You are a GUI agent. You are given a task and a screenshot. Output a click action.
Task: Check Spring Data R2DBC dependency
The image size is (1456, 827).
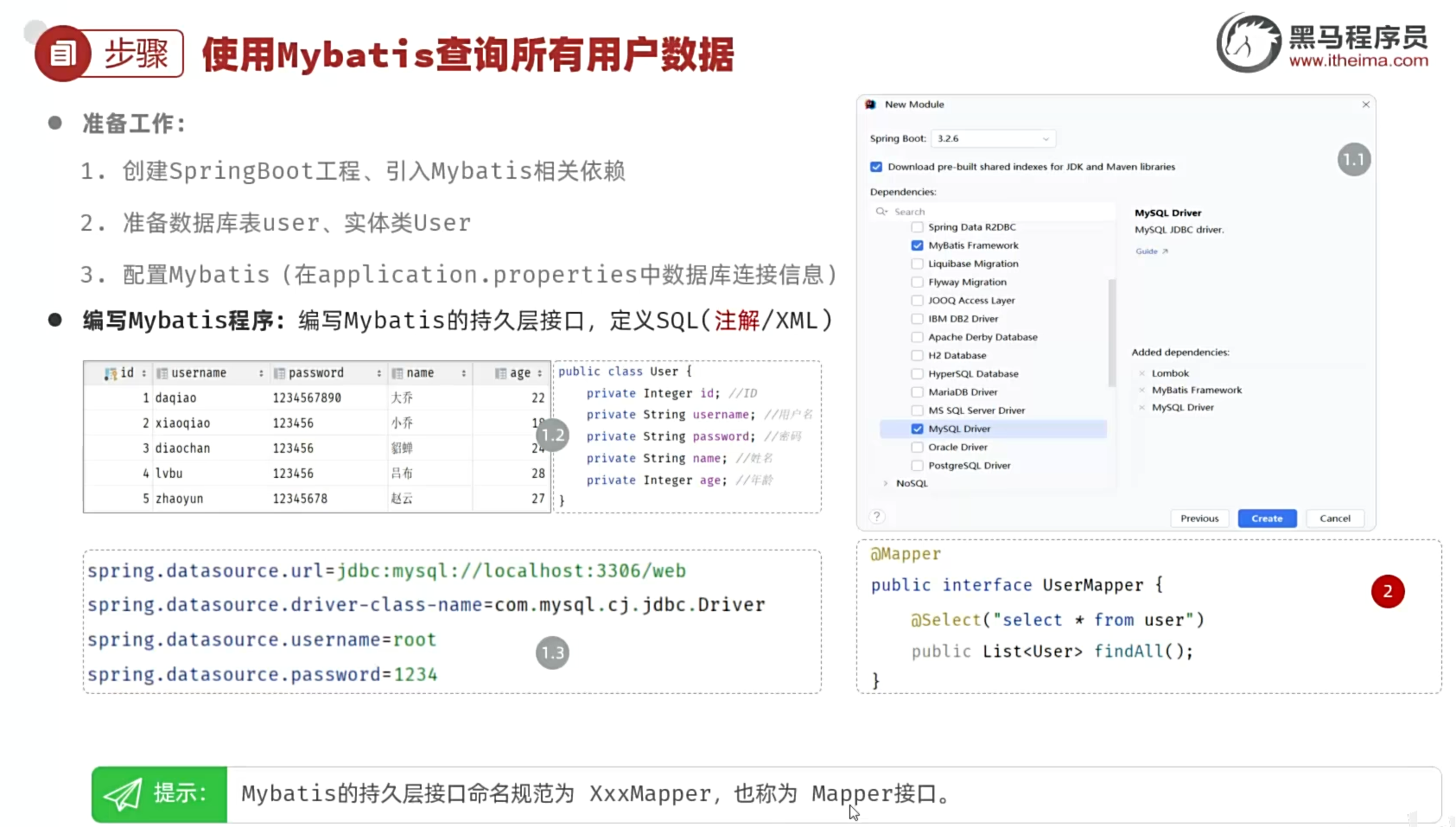click(x=918, y=227)
